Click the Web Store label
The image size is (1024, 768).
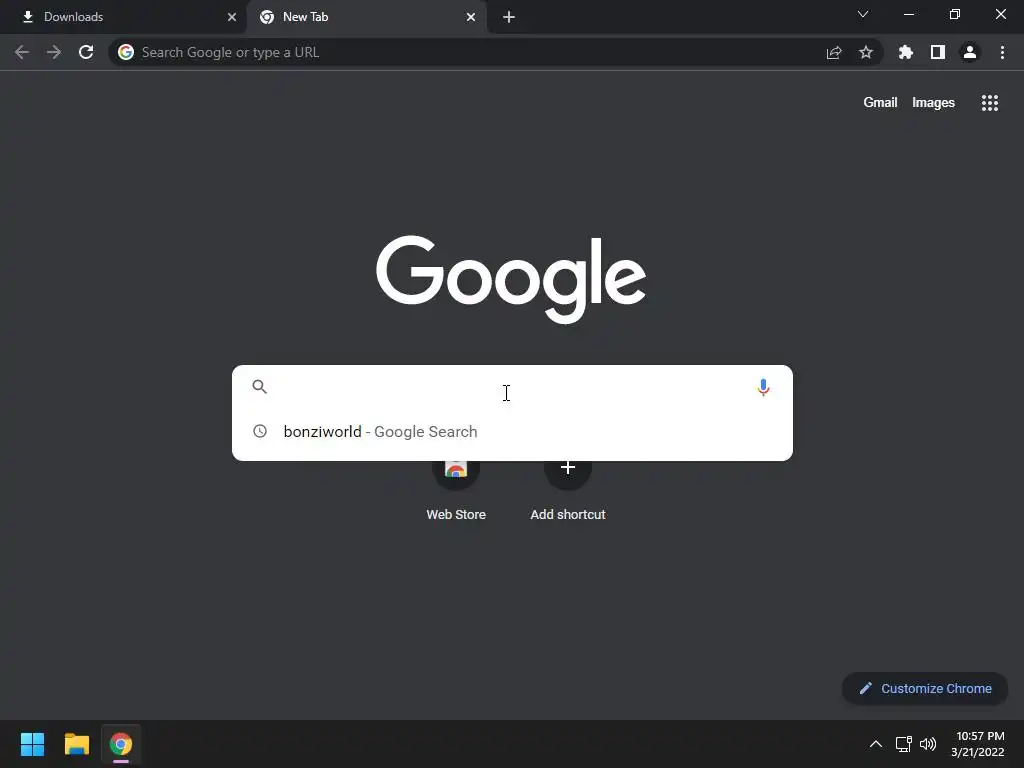click(456, 515)
